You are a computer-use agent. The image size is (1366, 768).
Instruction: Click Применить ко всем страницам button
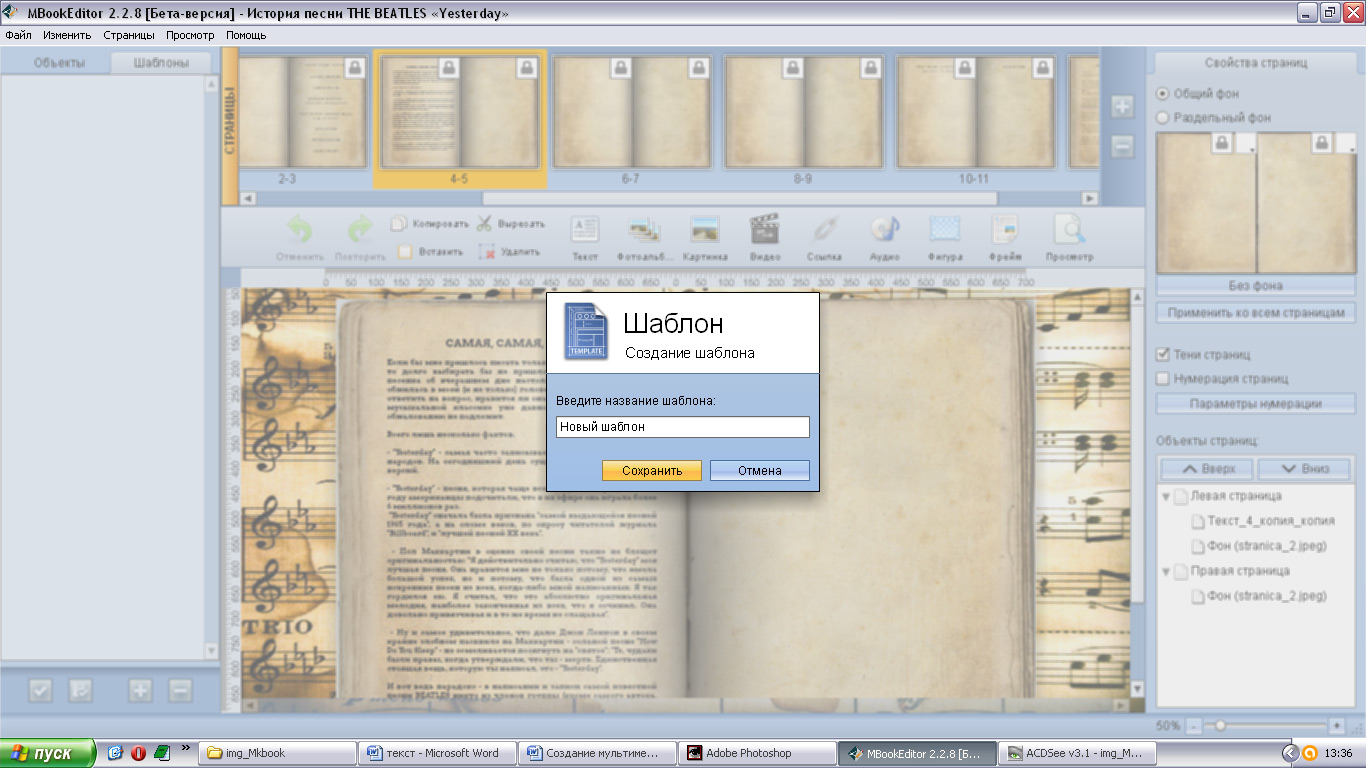(x=1255, y=313)
